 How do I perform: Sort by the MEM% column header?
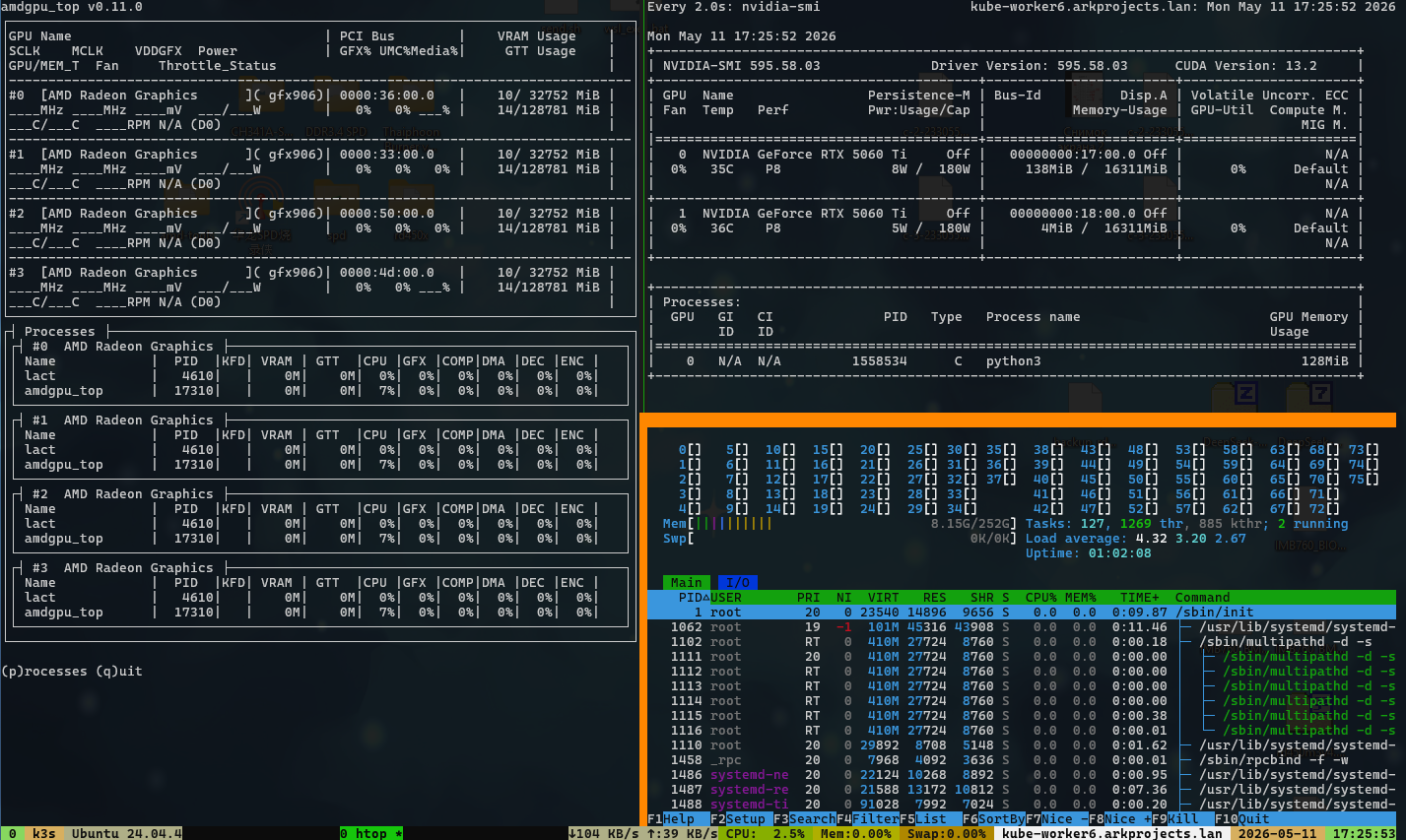coord(1081,598)
